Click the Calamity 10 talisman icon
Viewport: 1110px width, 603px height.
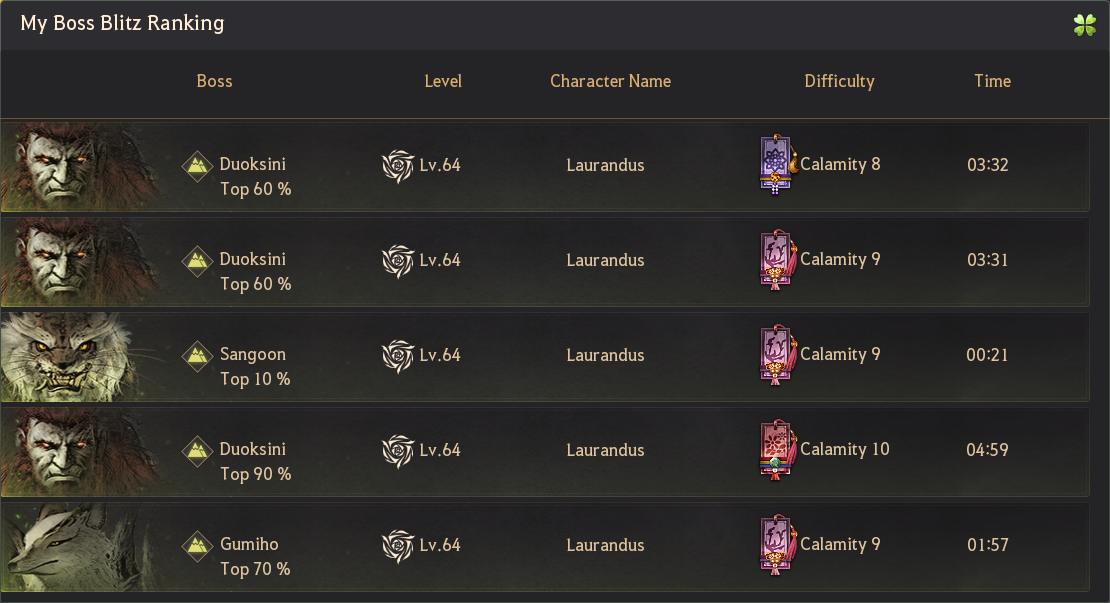777,449
